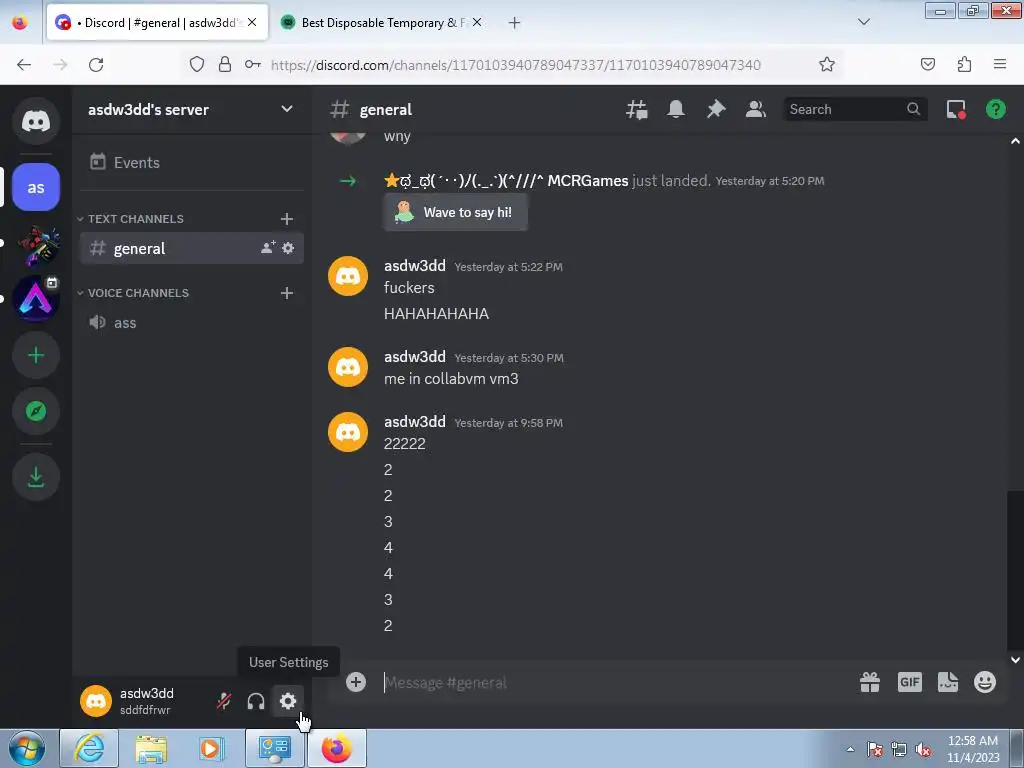The width and height of the screenshot is (1024, 768).
Task: Bookmark this page with the star icon
Action: click(827, 64)
